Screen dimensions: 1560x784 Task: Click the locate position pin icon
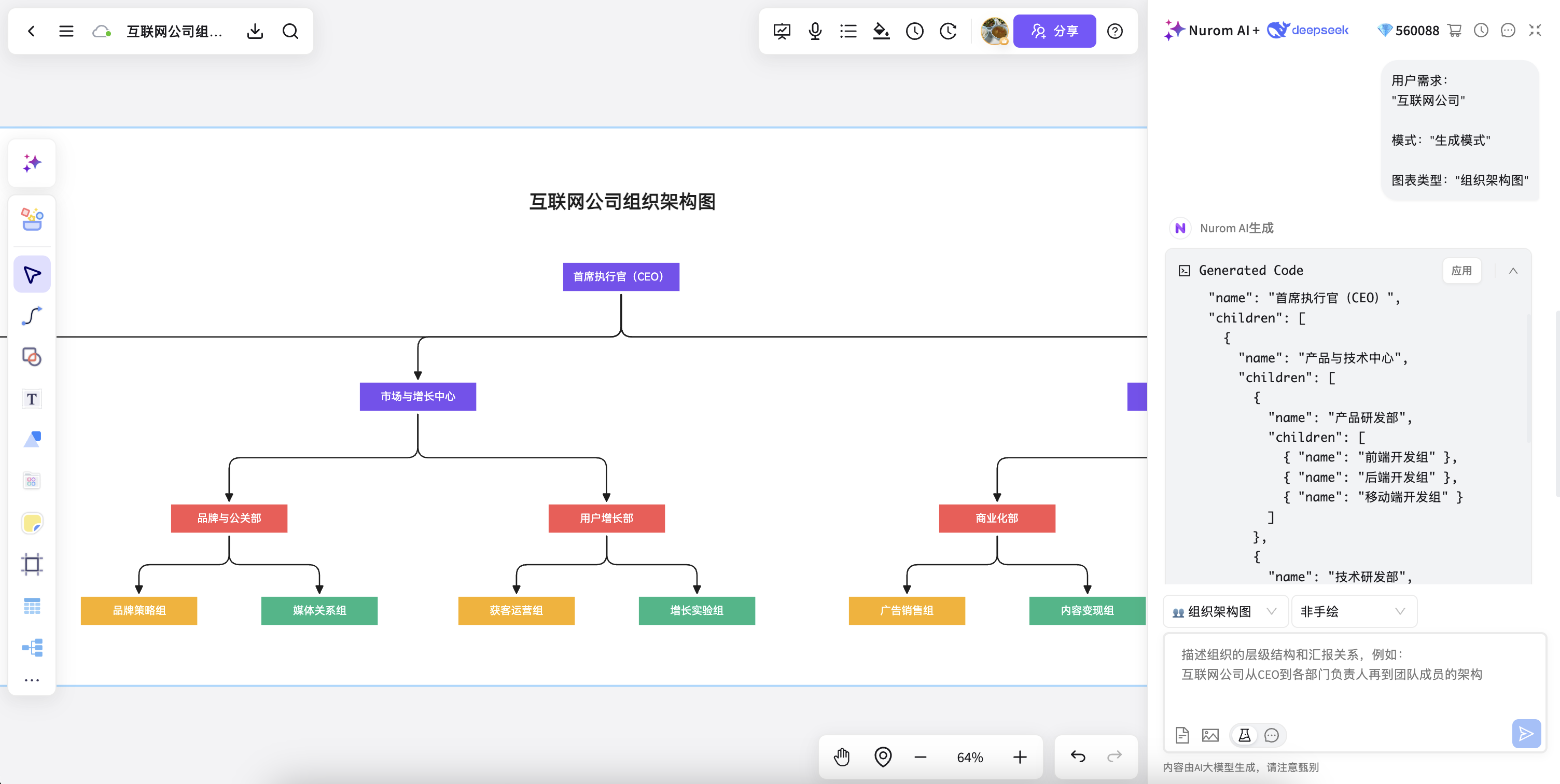tap(883, 757)
